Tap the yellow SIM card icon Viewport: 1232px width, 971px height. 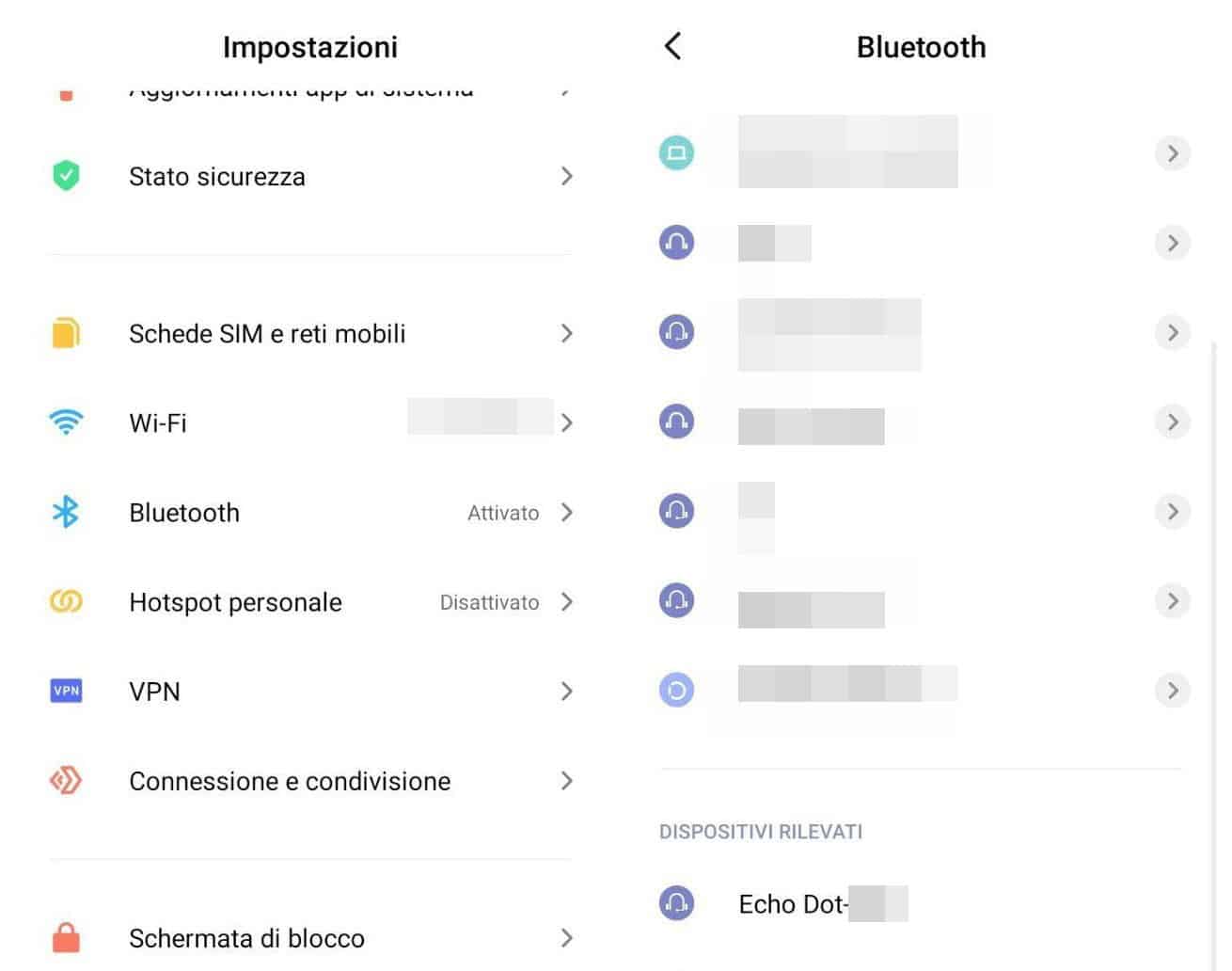click(x=66, y=333)
